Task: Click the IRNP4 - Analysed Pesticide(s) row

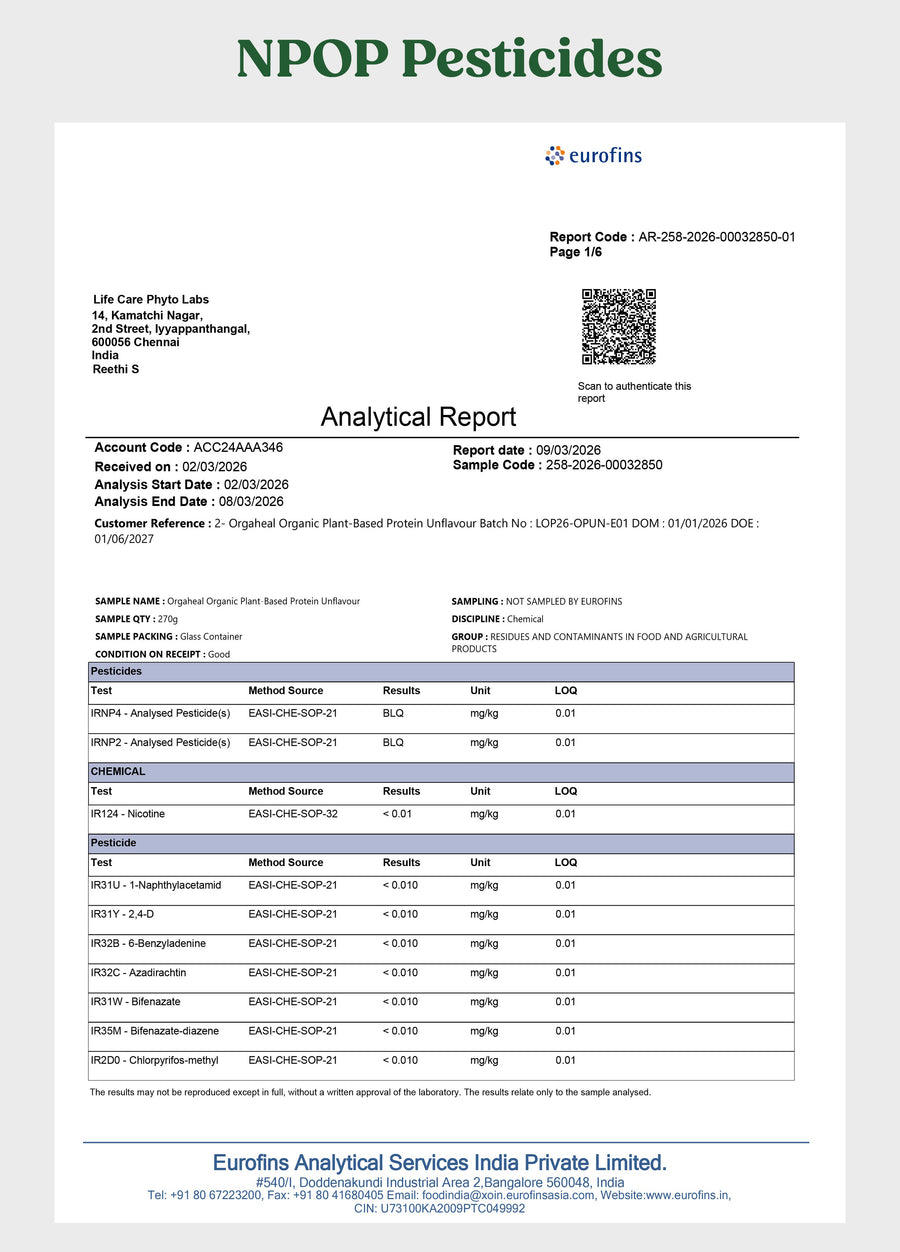Action: pyautogui.click(x=441, y=719)
